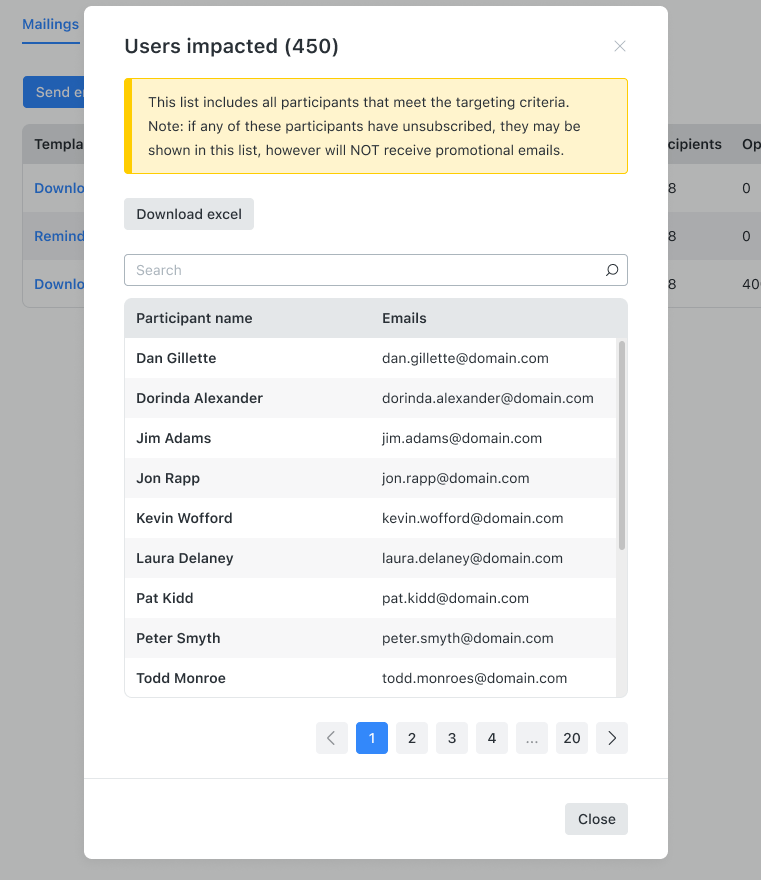Jump to page 2
Image resolution: width=761 pixels, height=880 pixels.
(412, 738)
